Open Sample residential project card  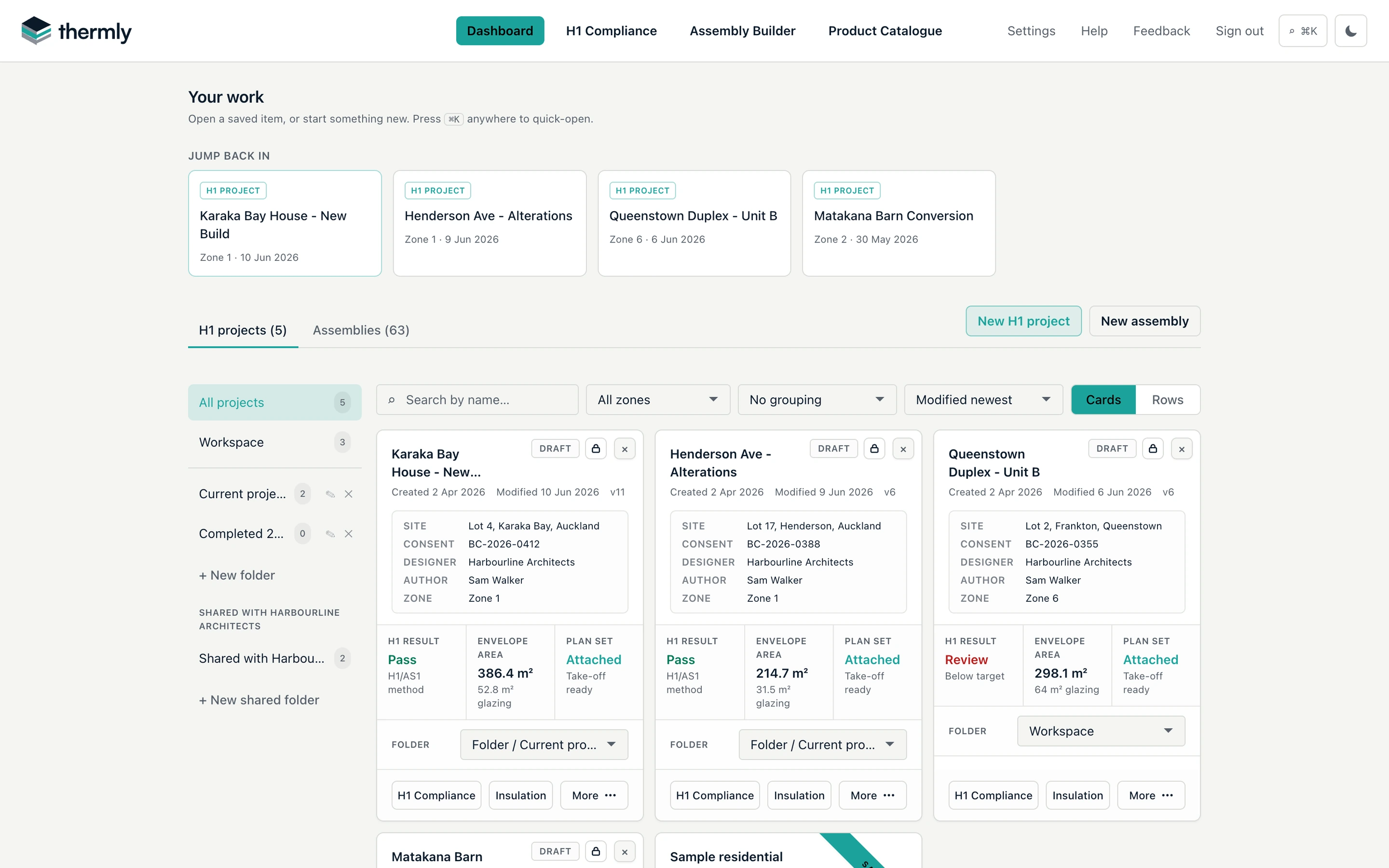pyautogui.click(x=788, y=851)
